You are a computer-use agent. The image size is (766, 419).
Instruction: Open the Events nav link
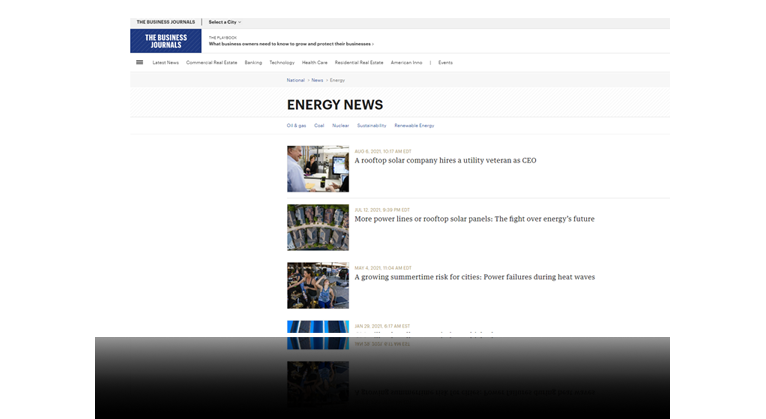(x=446, y=63)
